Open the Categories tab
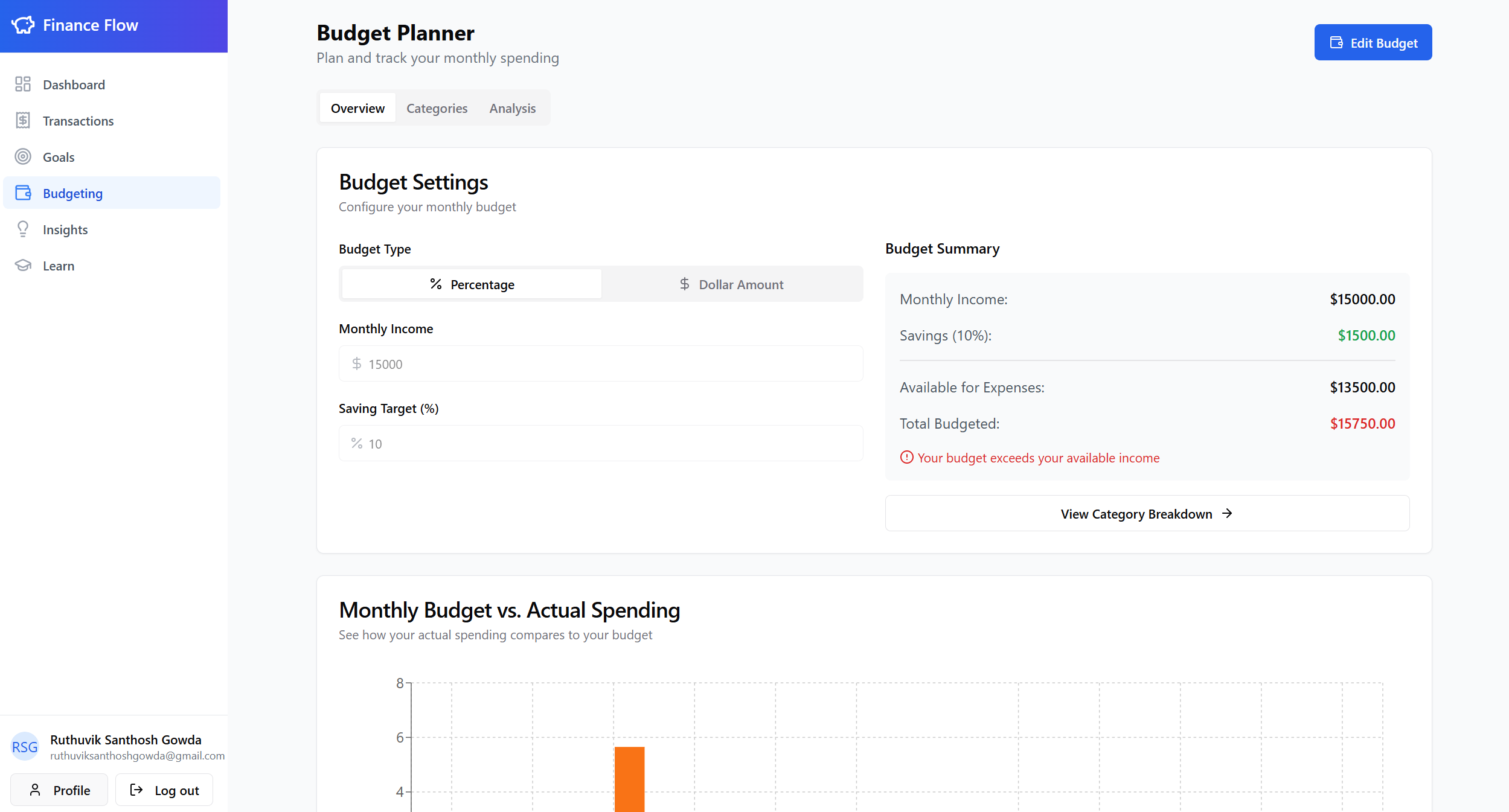 pyautogui.click(x=437, y=109)
